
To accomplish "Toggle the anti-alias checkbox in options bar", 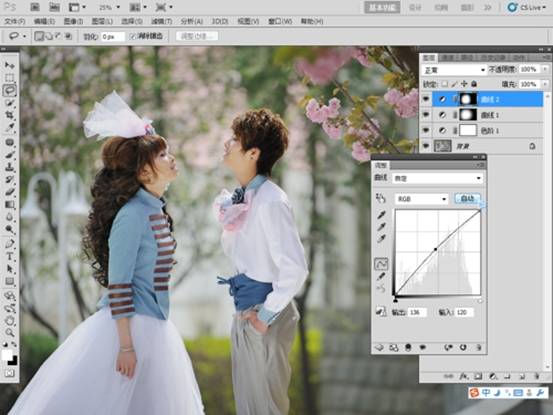I will point(133,36).
